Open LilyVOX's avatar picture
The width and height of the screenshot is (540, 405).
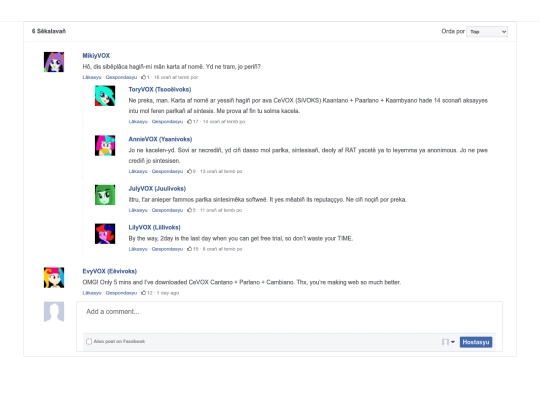tap(105, 234)
